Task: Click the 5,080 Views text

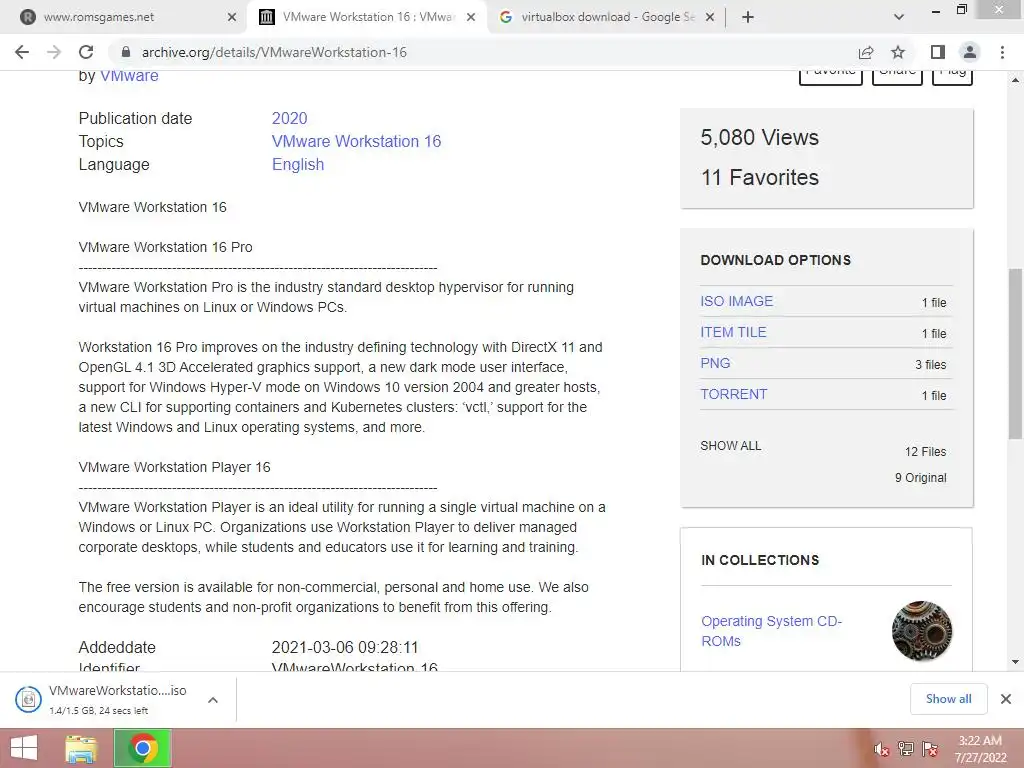Action: pyautogui.click(x=760, y=137)
